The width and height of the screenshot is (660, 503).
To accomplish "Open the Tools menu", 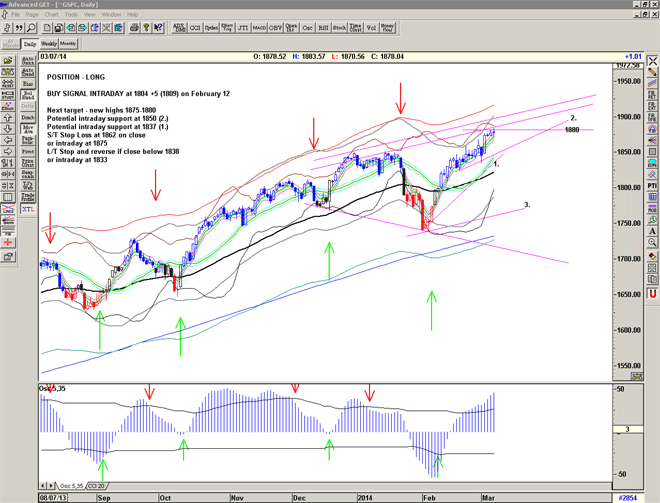I will tap(71, 15).
